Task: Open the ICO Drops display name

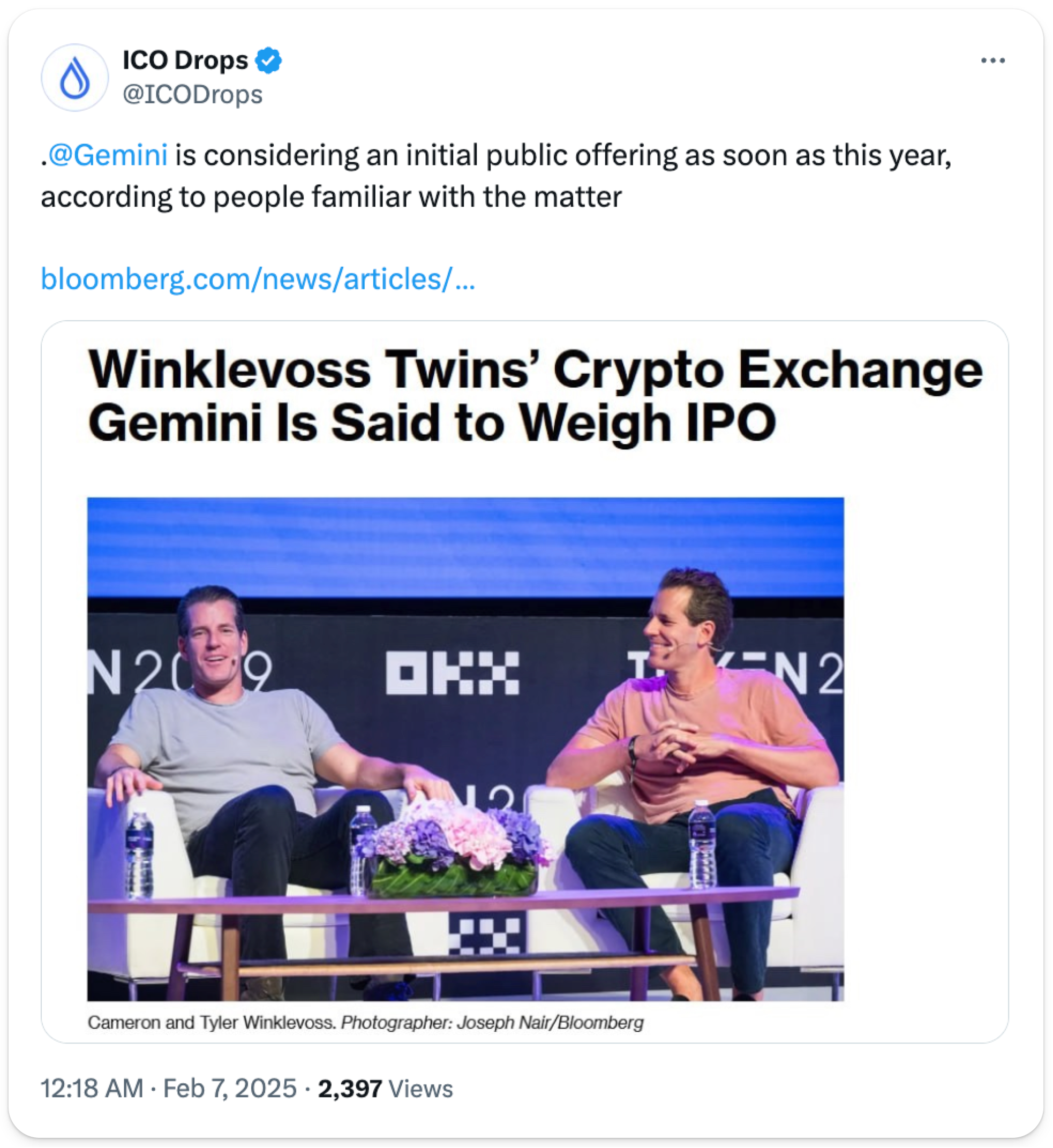Action: coord(185,61)
